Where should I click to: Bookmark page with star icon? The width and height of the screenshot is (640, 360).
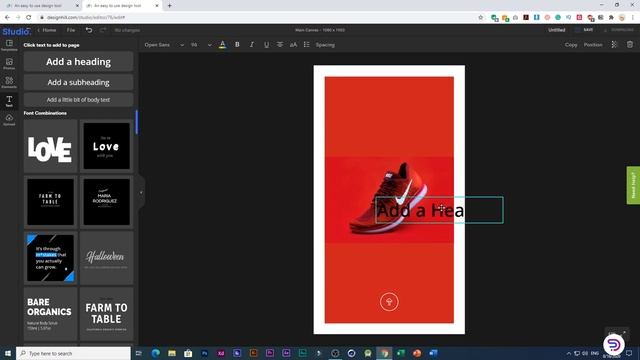pos(480,18)
